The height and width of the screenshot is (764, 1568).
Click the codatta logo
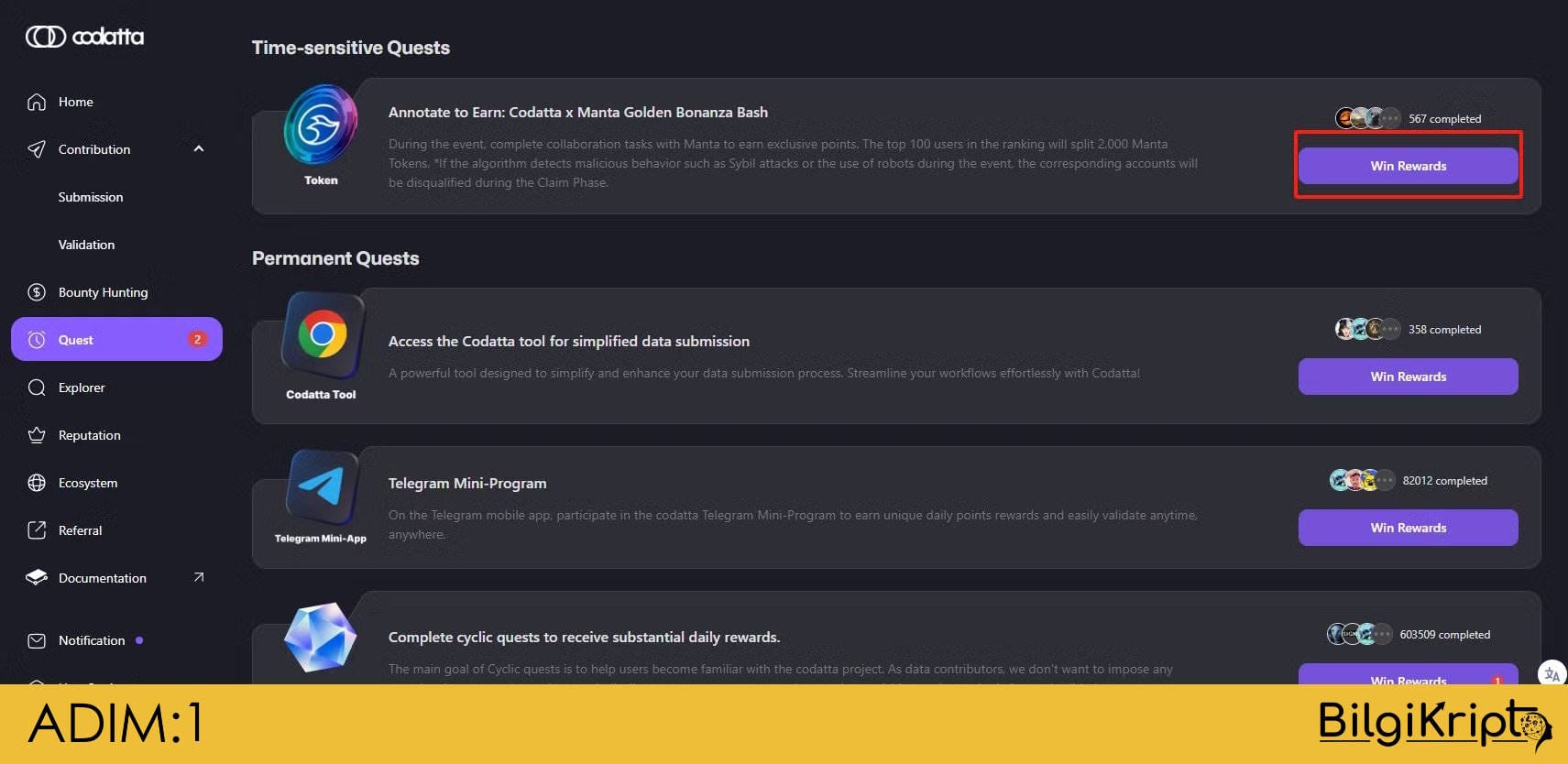tap(84, 37)
